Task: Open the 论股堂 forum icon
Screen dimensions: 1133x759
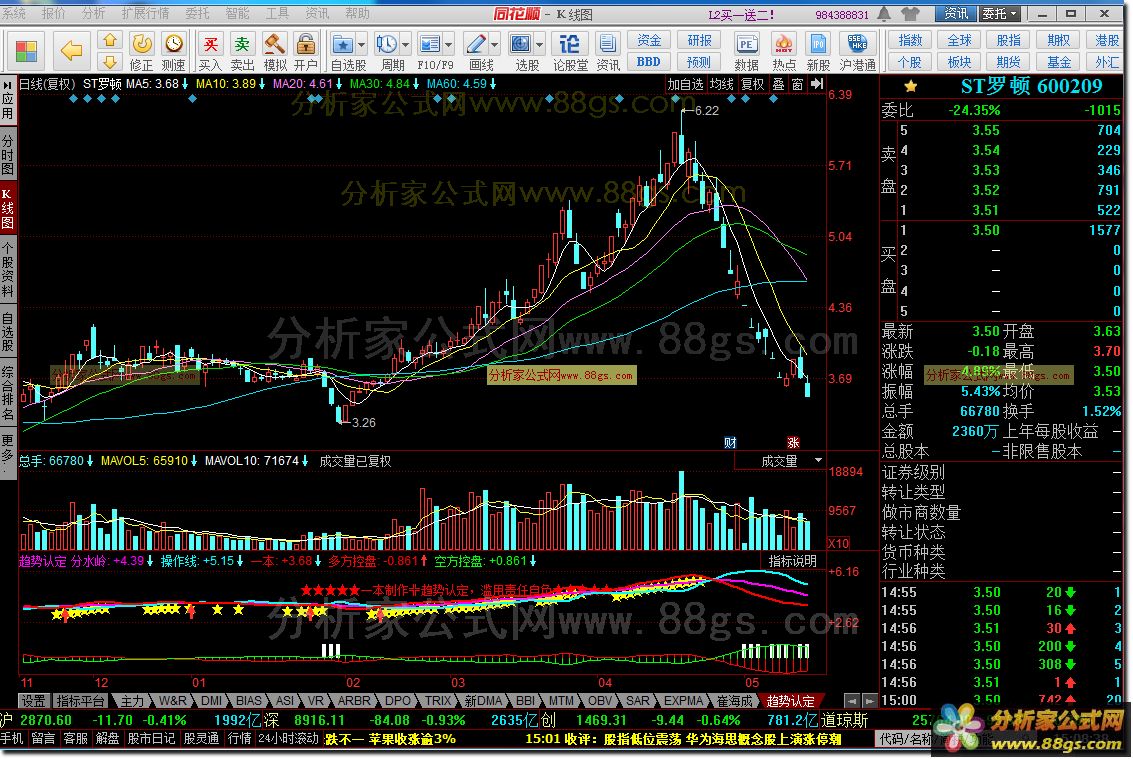Action: 569,51
